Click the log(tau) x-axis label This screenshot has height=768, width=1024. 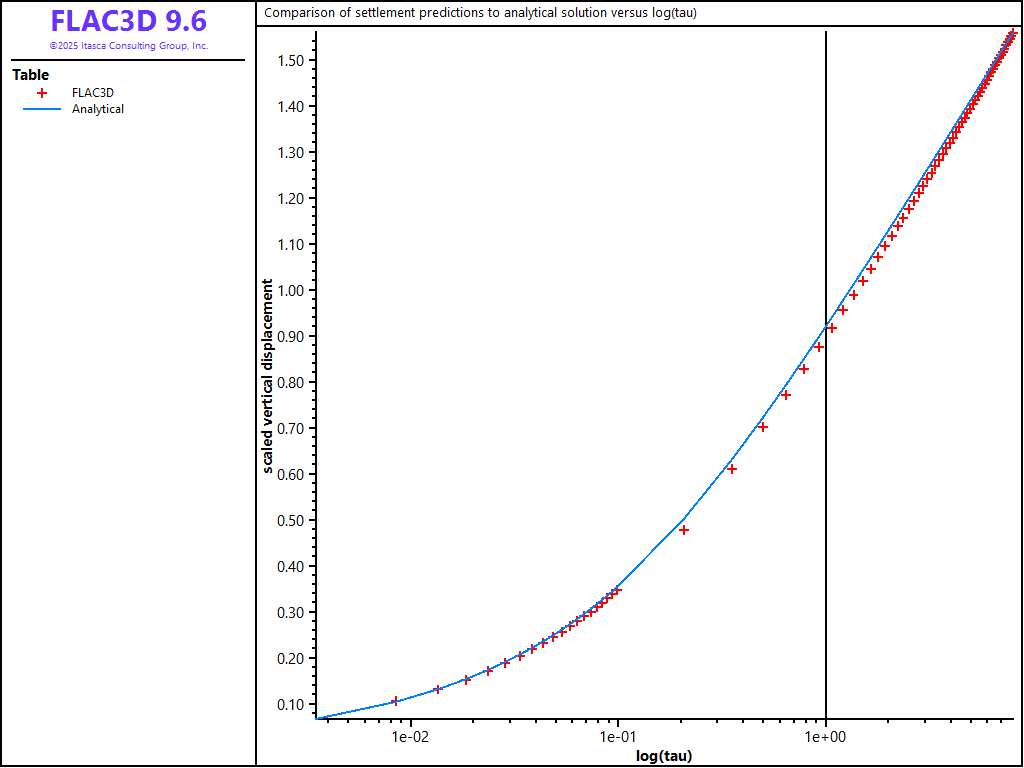click(664, 756)
